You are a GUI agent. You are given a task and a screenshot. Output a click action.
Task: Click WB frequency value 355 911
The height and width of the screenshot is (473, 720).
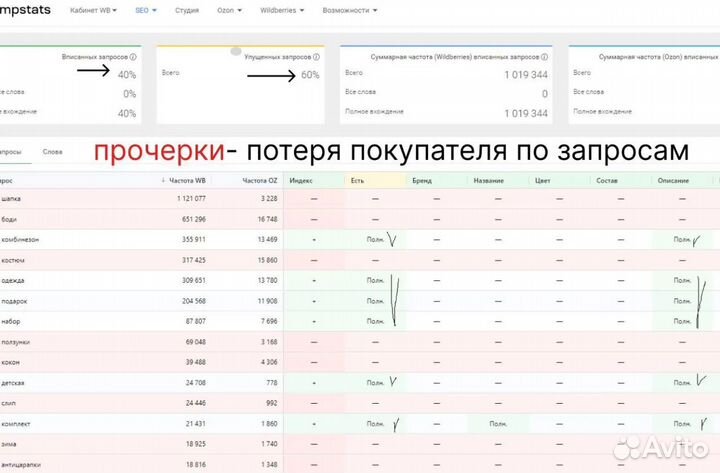193,239
